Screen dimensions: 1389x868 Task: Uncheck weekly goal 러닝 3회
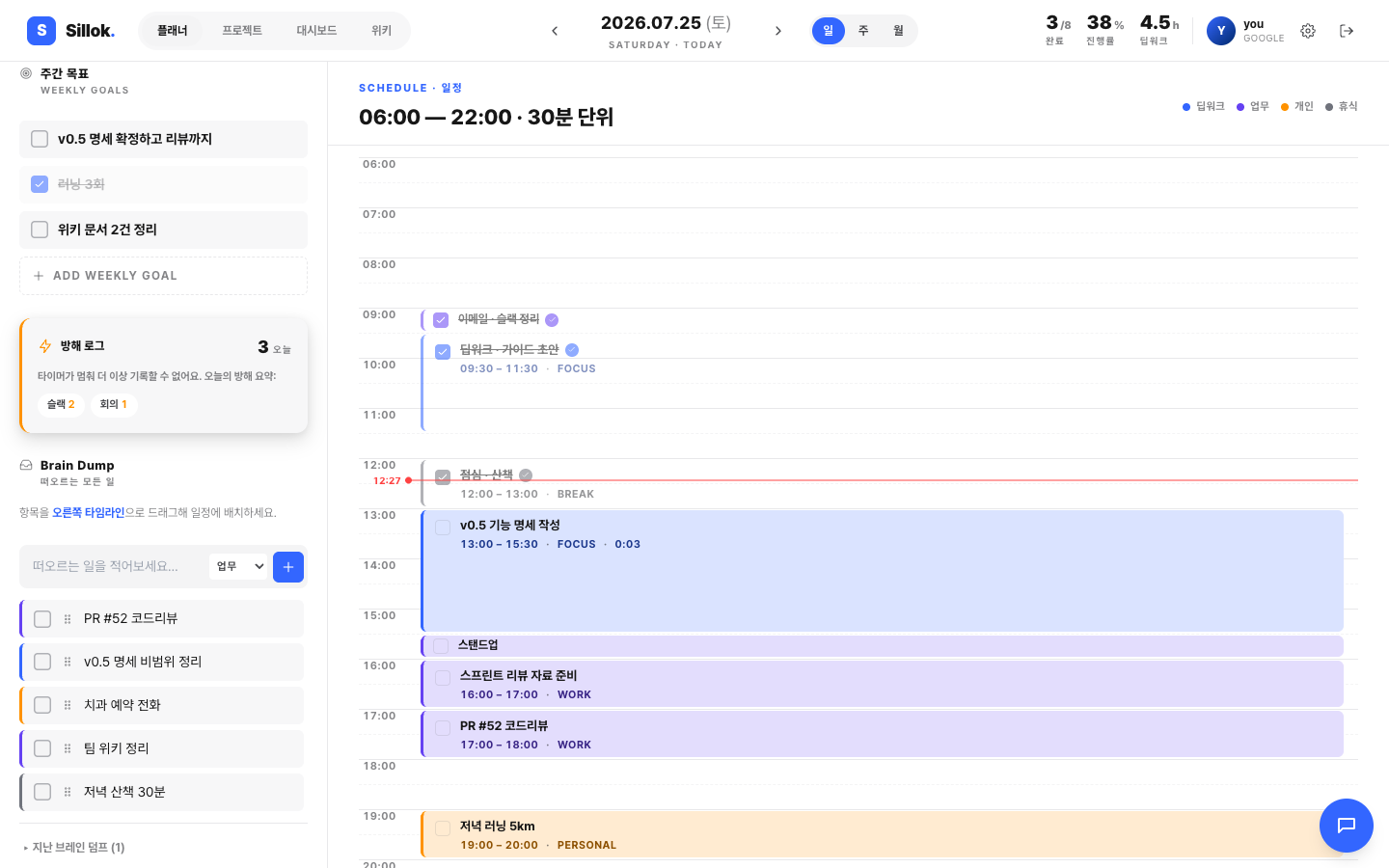tap(40, 184)
